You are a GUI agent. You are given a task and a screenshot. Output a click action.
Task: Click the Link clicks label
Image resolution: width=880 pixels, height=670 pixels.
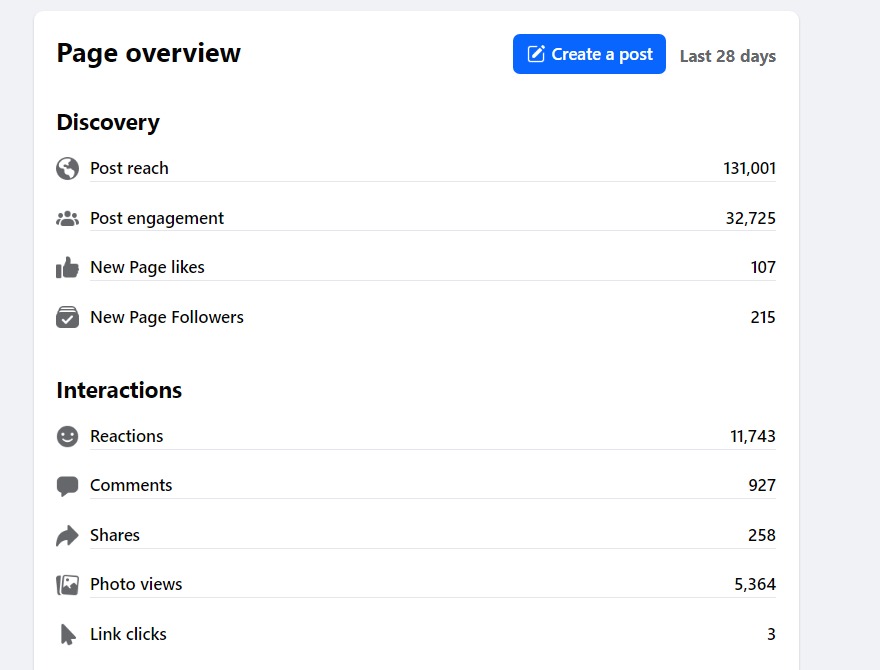coord(129,634)
